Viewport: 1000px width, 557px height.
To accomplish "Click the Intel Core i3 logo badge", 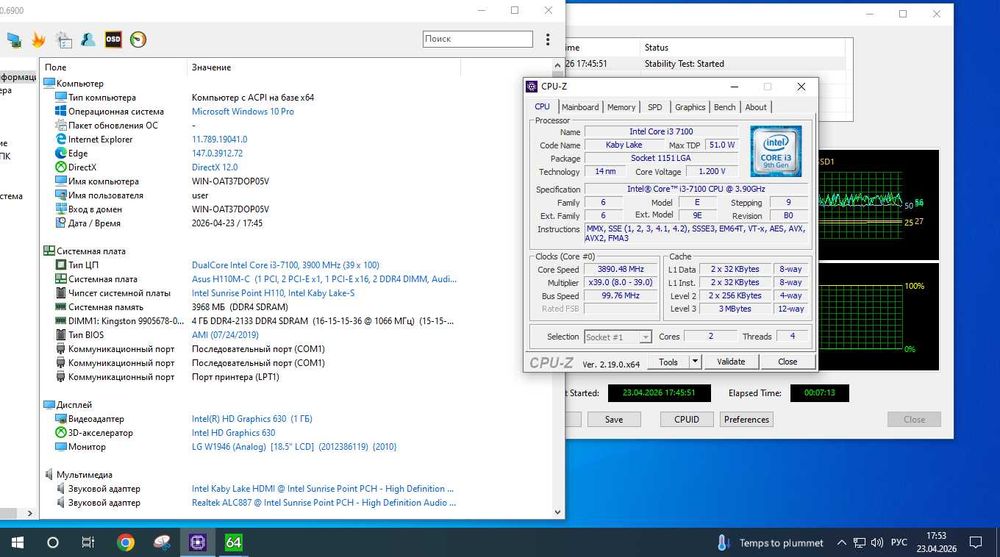I will click(776, 151).
